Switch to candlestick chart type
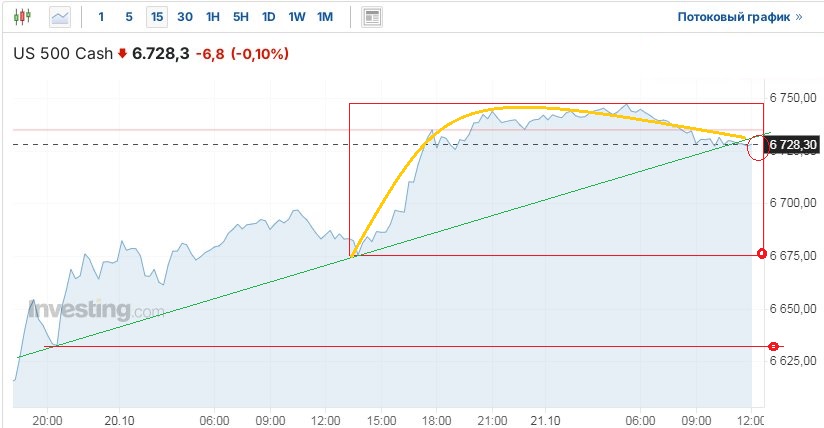The image size is (824, 428). point(23,17)
